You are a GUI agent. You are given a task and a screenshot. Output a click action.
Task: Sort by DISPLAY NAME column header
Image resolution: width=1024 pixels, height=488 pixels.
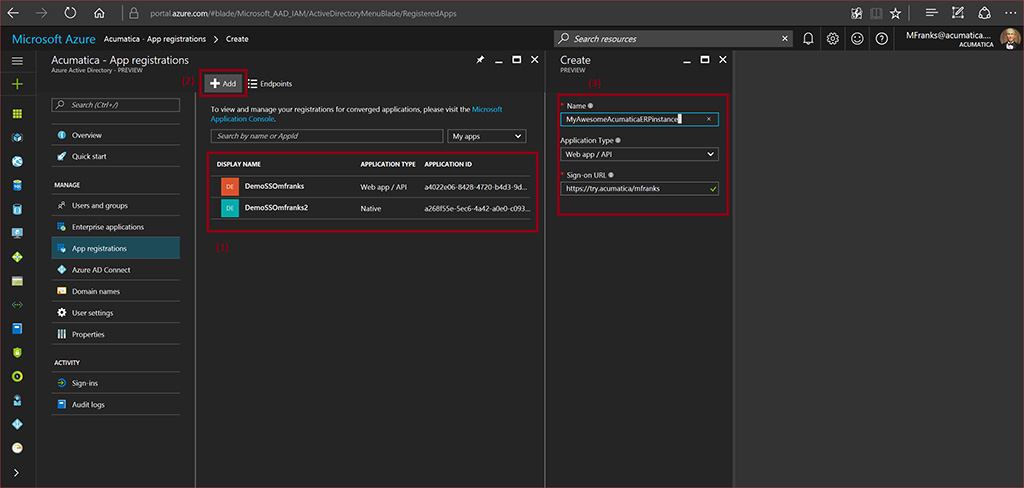tap(238, 164)
